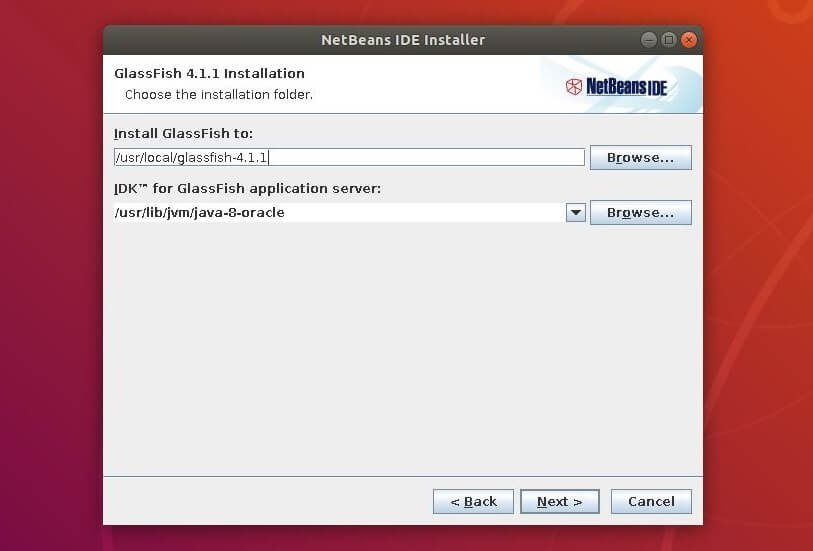Cancel the GlassFish installation

(651, 501)
